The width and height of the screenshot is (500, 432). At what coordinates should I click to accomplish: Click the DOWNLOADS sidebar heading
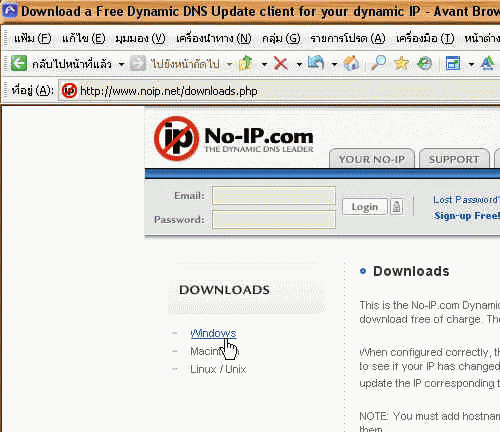(x=224, y=290)
